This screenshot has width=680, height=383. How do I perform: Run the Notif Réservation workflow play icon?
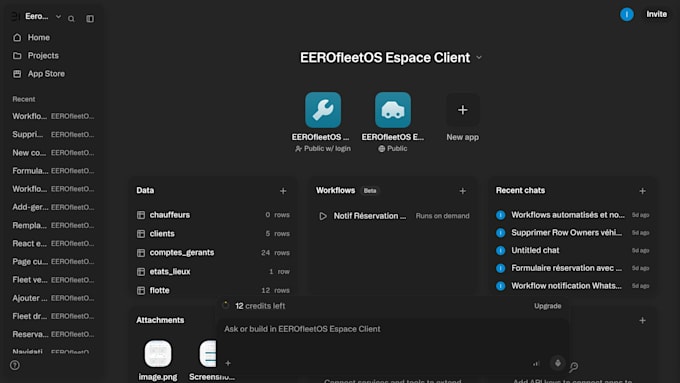click(x=323, y=216)
